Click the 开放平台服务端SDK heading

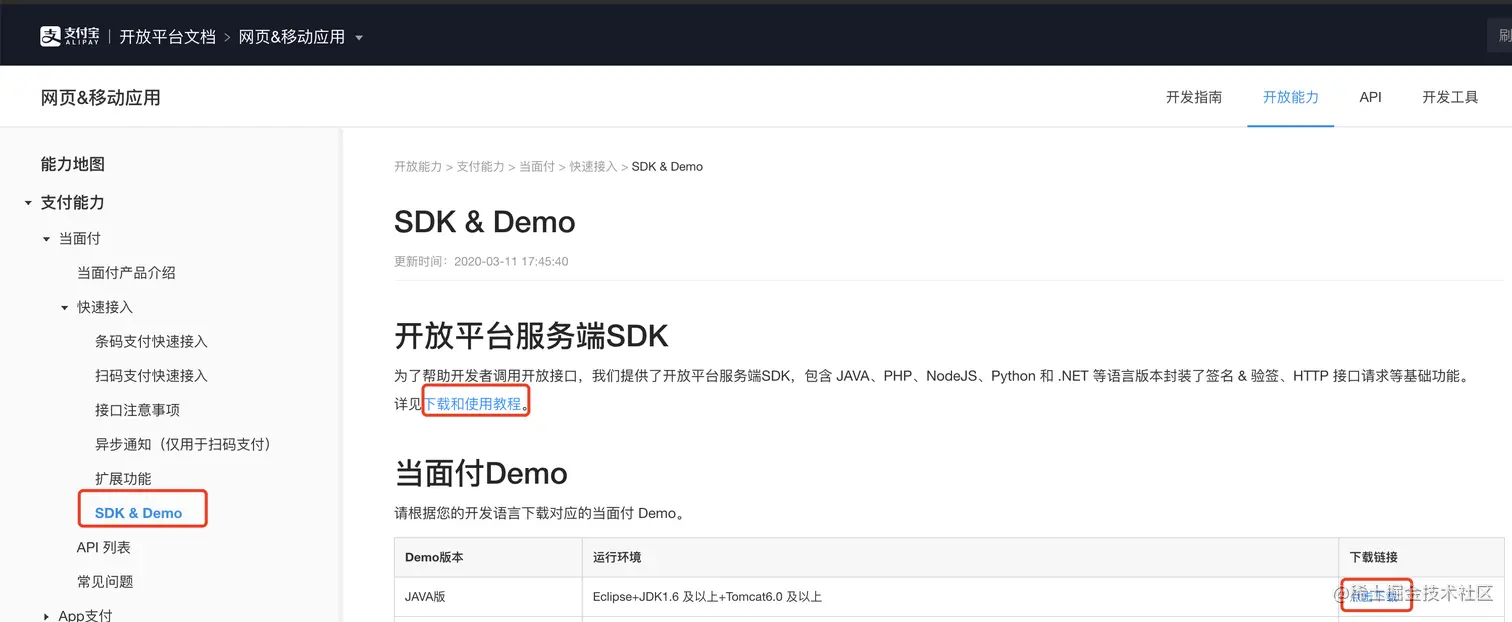531,336
